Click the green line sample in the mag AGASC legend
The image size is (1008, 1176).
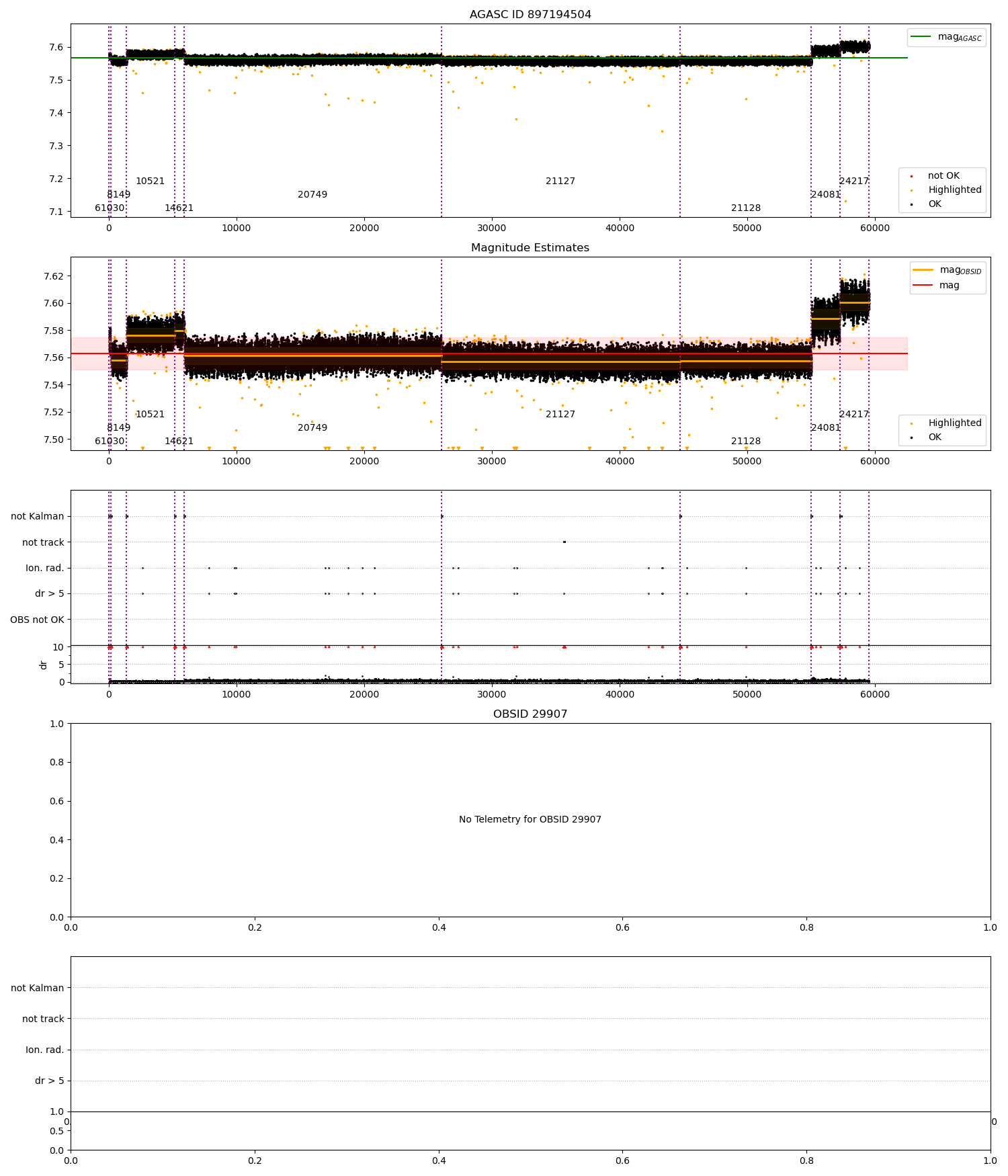click(x=921, y=37)
